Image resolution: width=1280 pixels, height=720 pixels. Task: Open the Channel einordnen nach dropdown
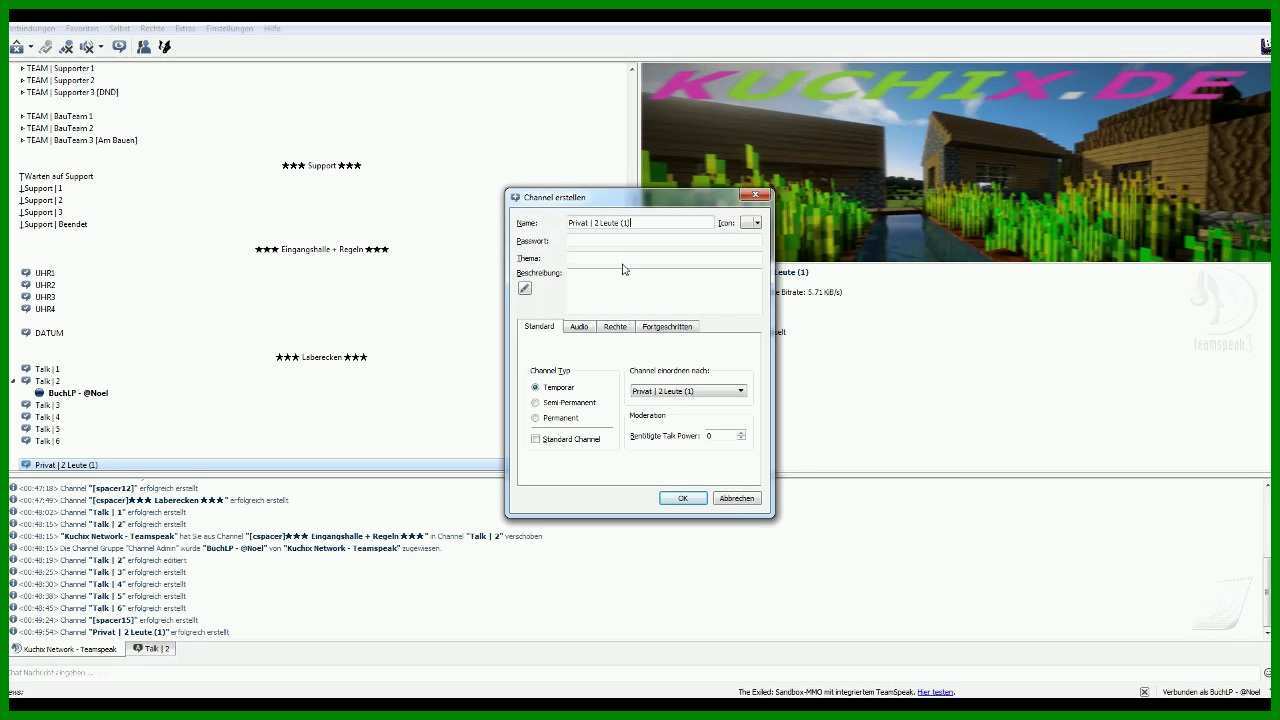pos(688,391)
